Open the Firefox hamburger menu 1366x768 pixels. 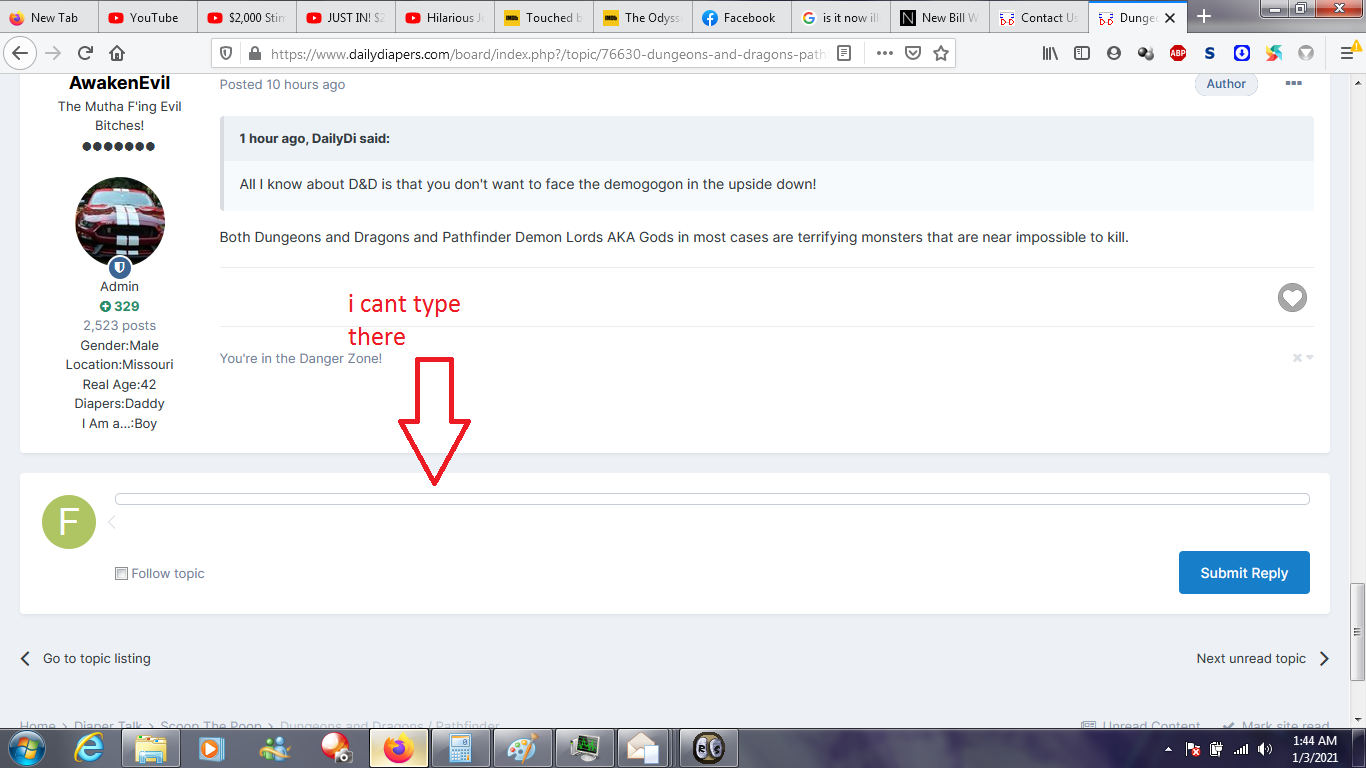coord(1346,53)
